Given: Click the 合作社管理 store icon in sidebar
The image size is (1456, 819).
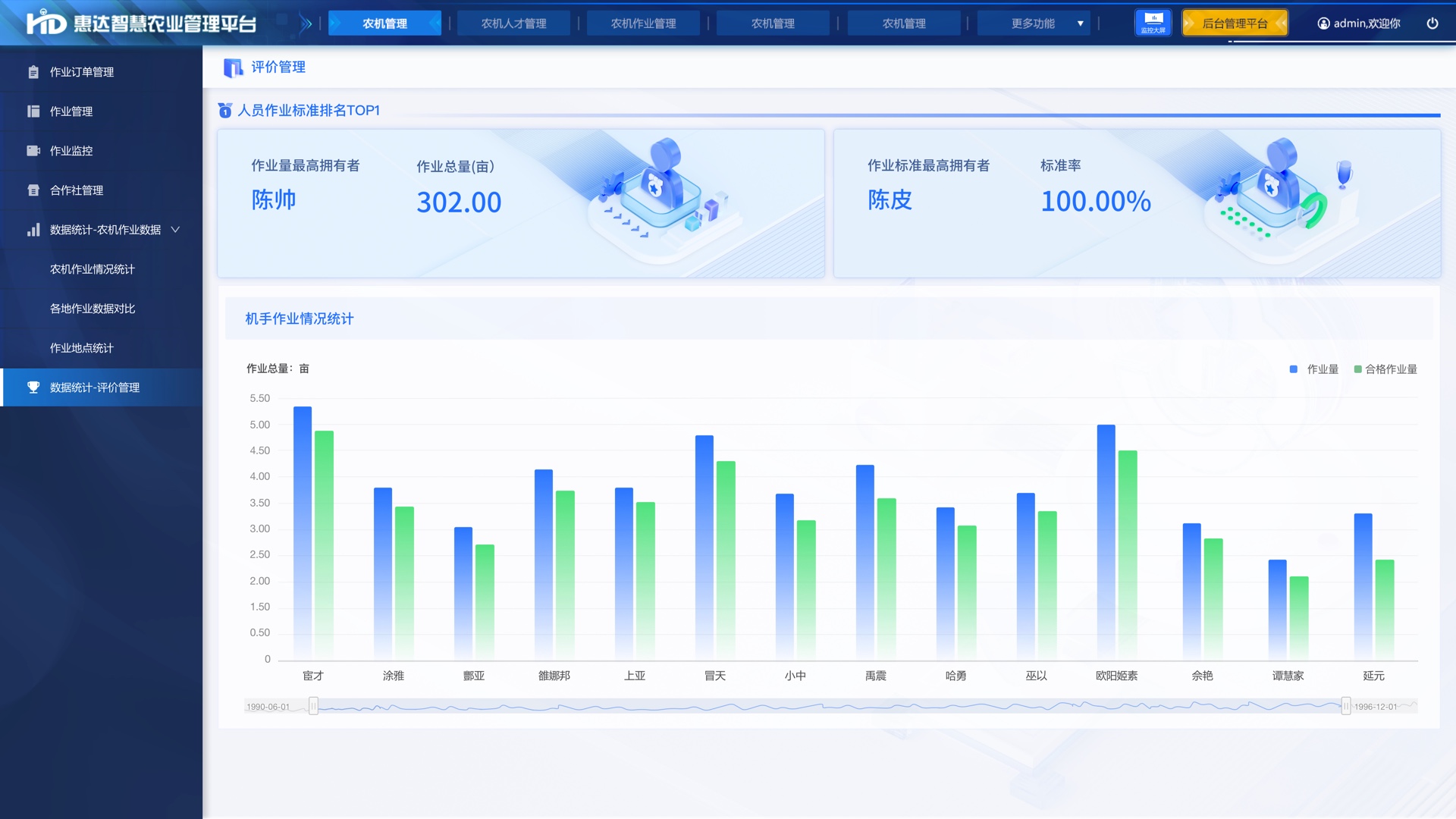Looking at the screenshot, I should pyautogui.click(x=33, y=190).
